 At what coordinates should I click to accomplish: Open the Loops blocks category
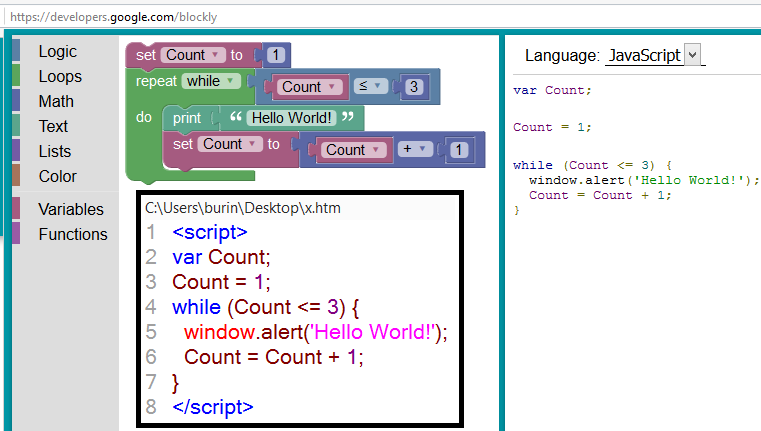pyautogui.click(x=60, y=77)
